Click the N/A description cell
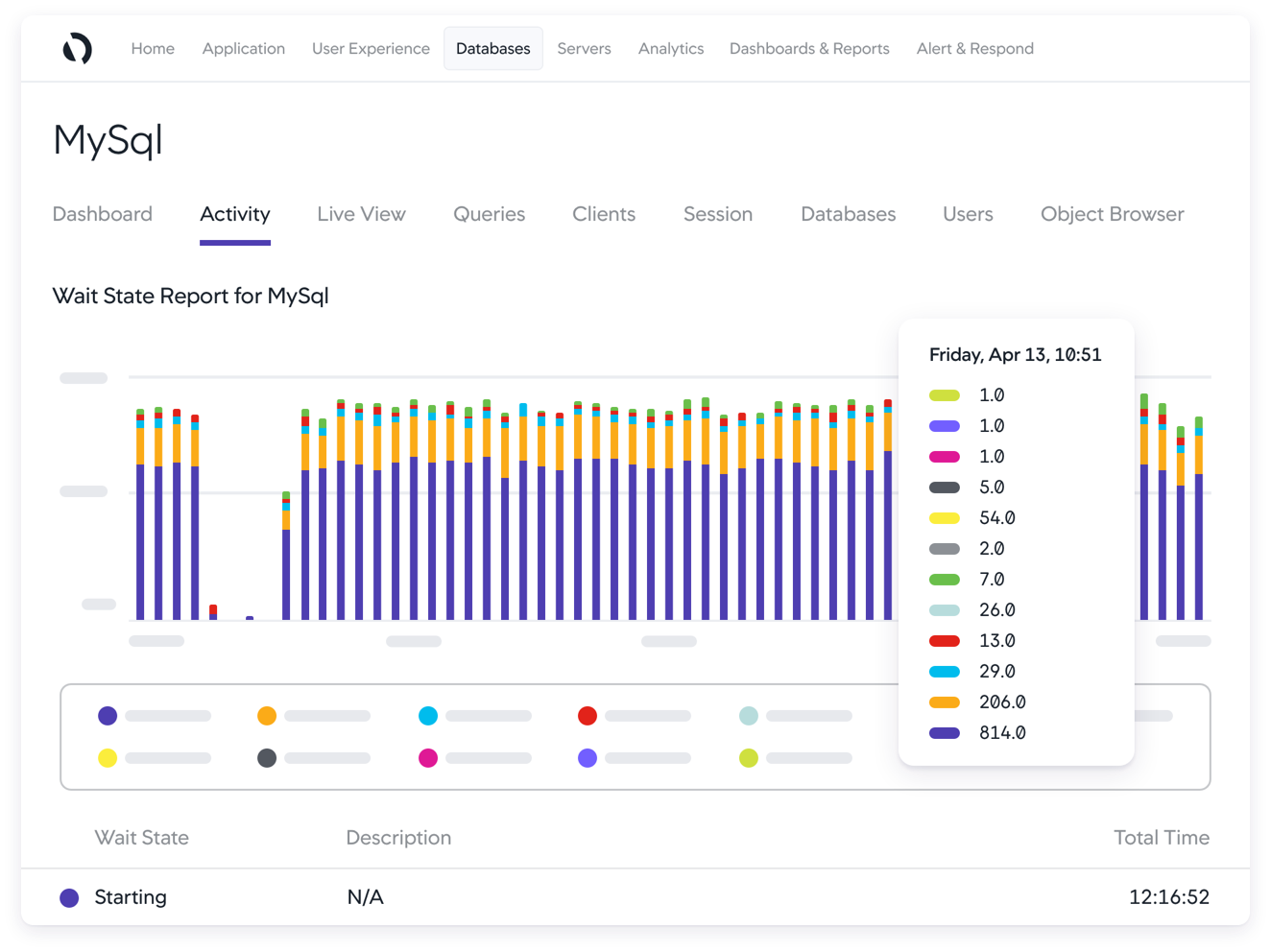 coord(365,897)
